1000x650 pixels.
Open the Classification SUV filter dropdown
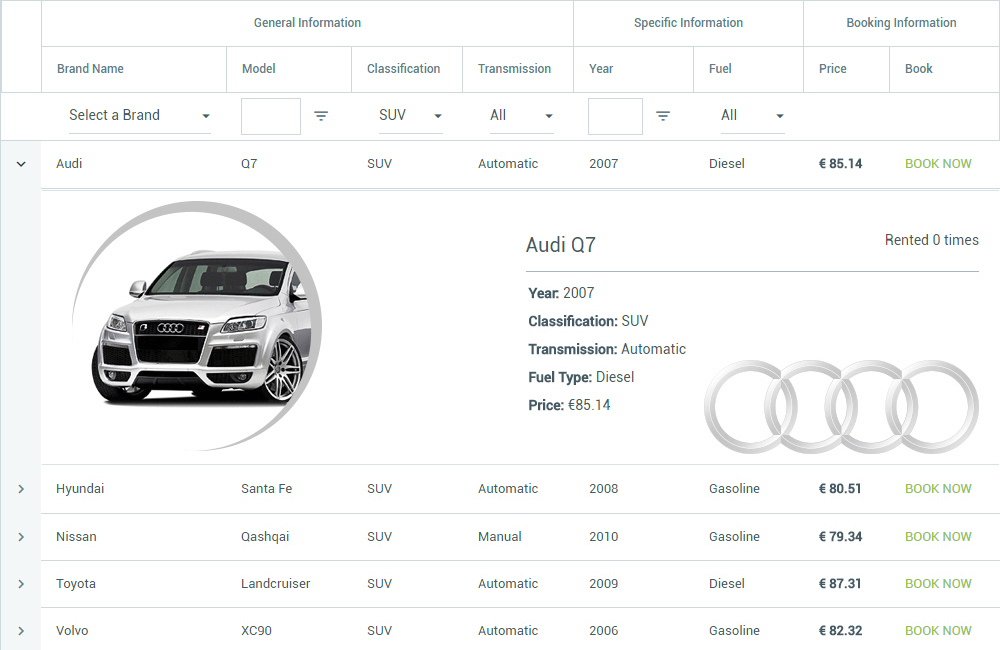(x=410, y=116)
